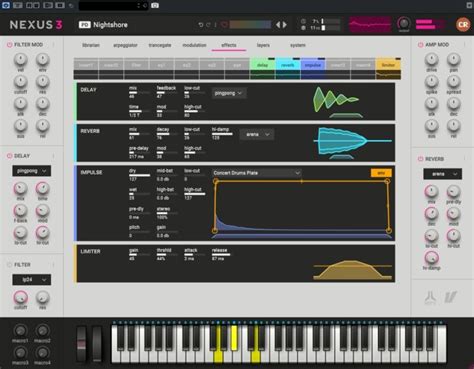
Task: Adjust the Reverb hi-damp slider
Action: click(x=222, y=134)
